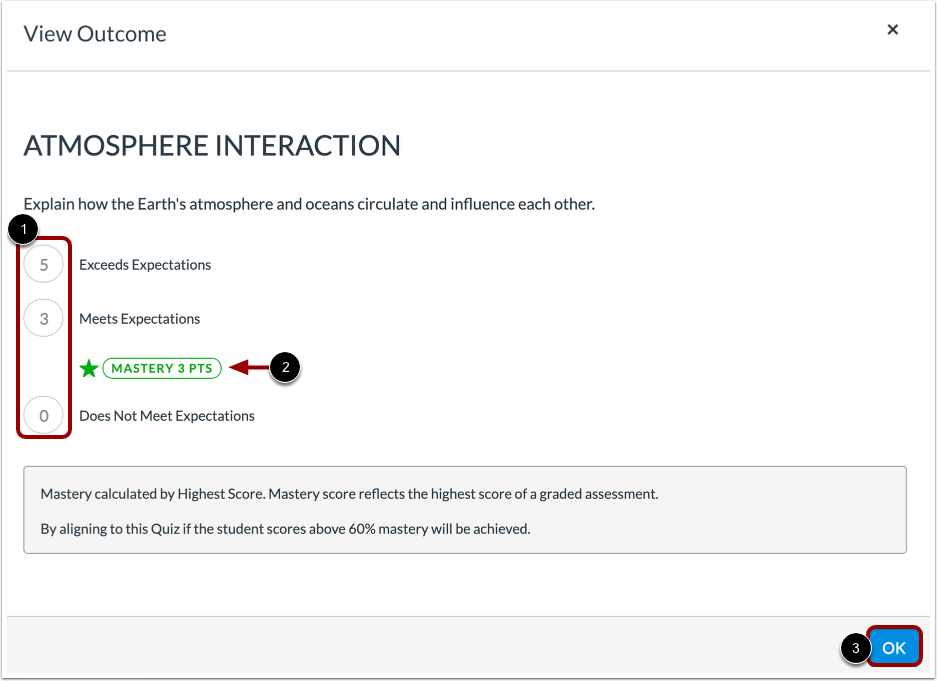The image size is (937, 681).
Task: Click the callout 2 arrow marker
Action: pos(285,368)
